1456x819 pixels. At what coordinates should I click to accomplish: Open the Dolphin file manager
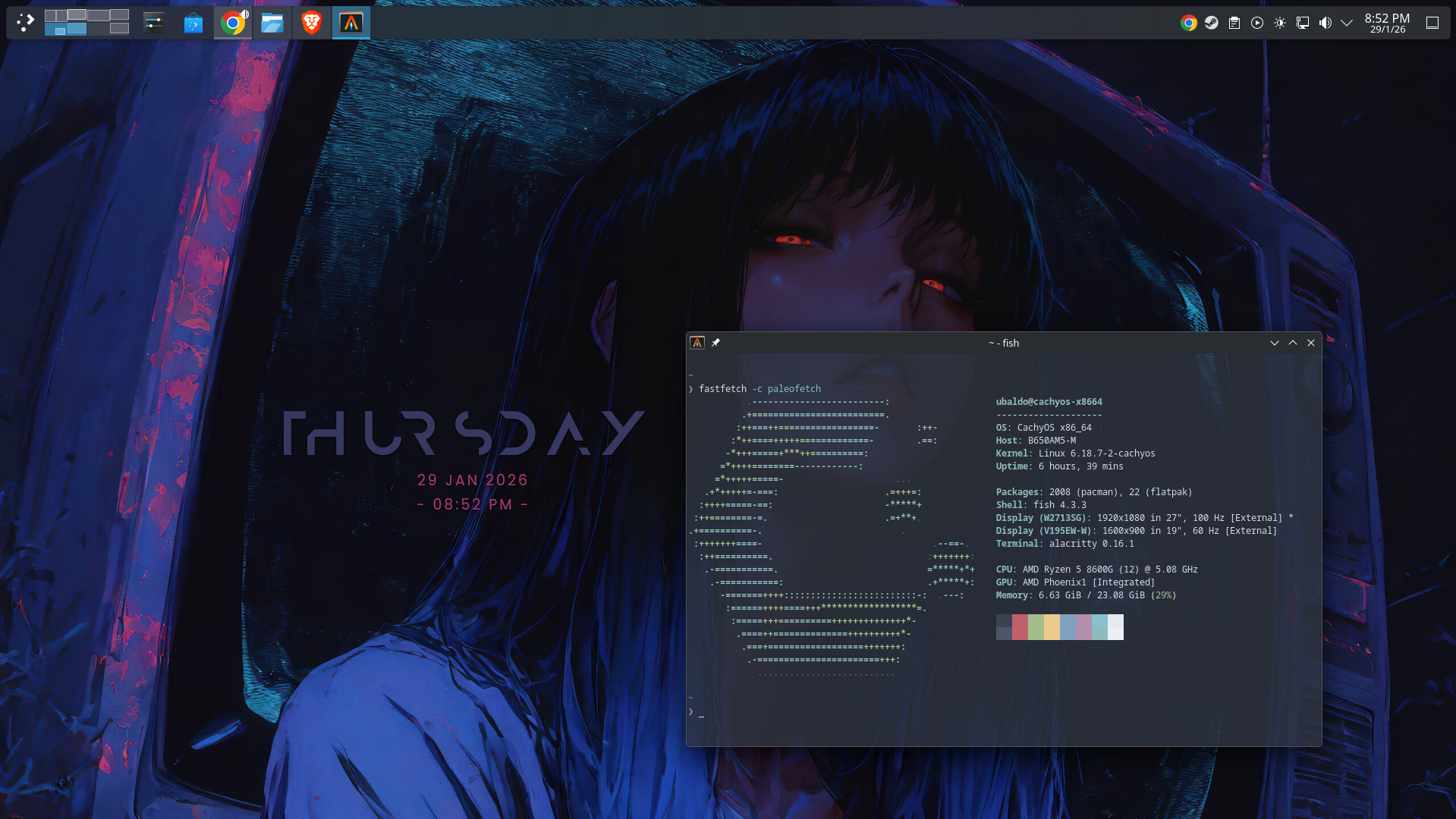[x=272, y=23]
